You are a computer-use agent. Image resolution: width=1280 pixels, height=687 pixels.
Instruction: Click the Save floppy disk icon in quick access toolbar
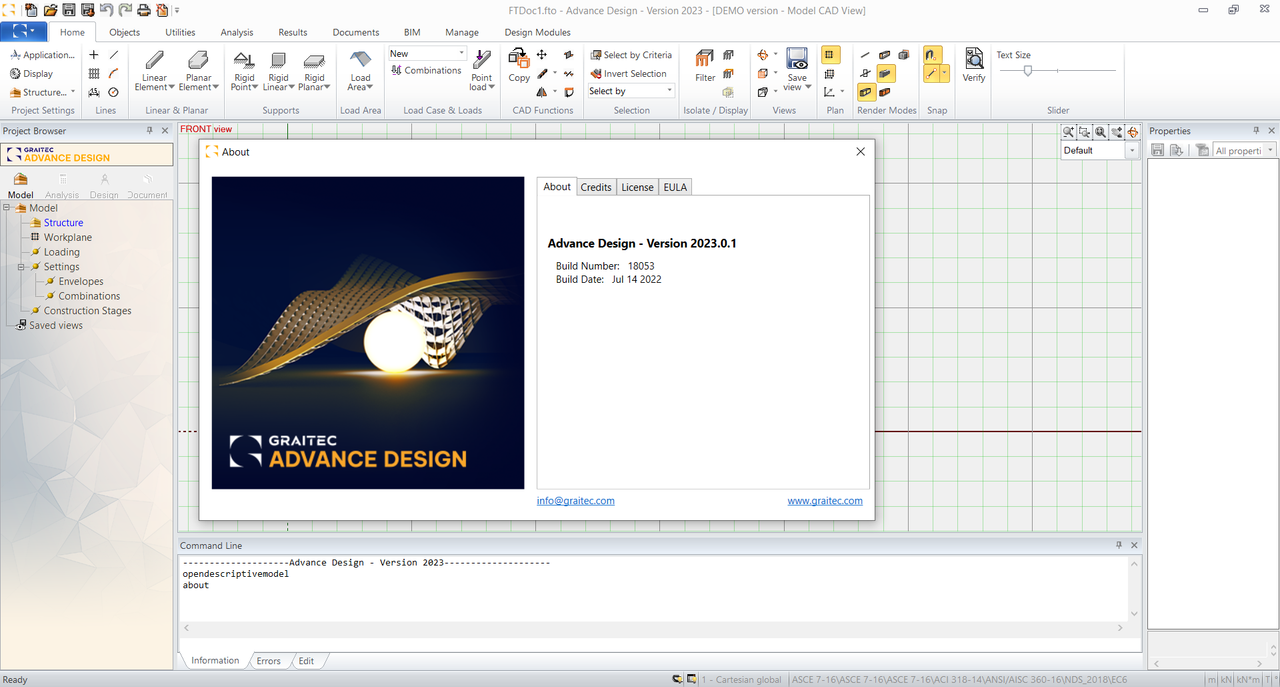(69, 10)
